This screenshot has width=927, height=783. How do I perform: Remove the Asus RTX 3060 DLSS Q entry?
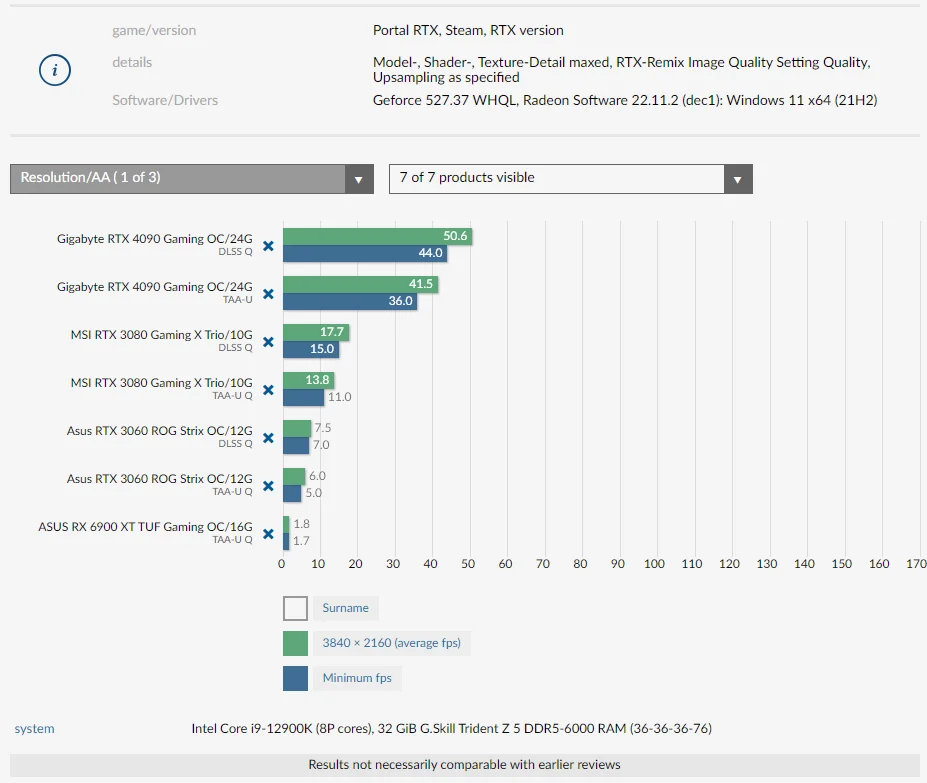(x=268, y=438)
